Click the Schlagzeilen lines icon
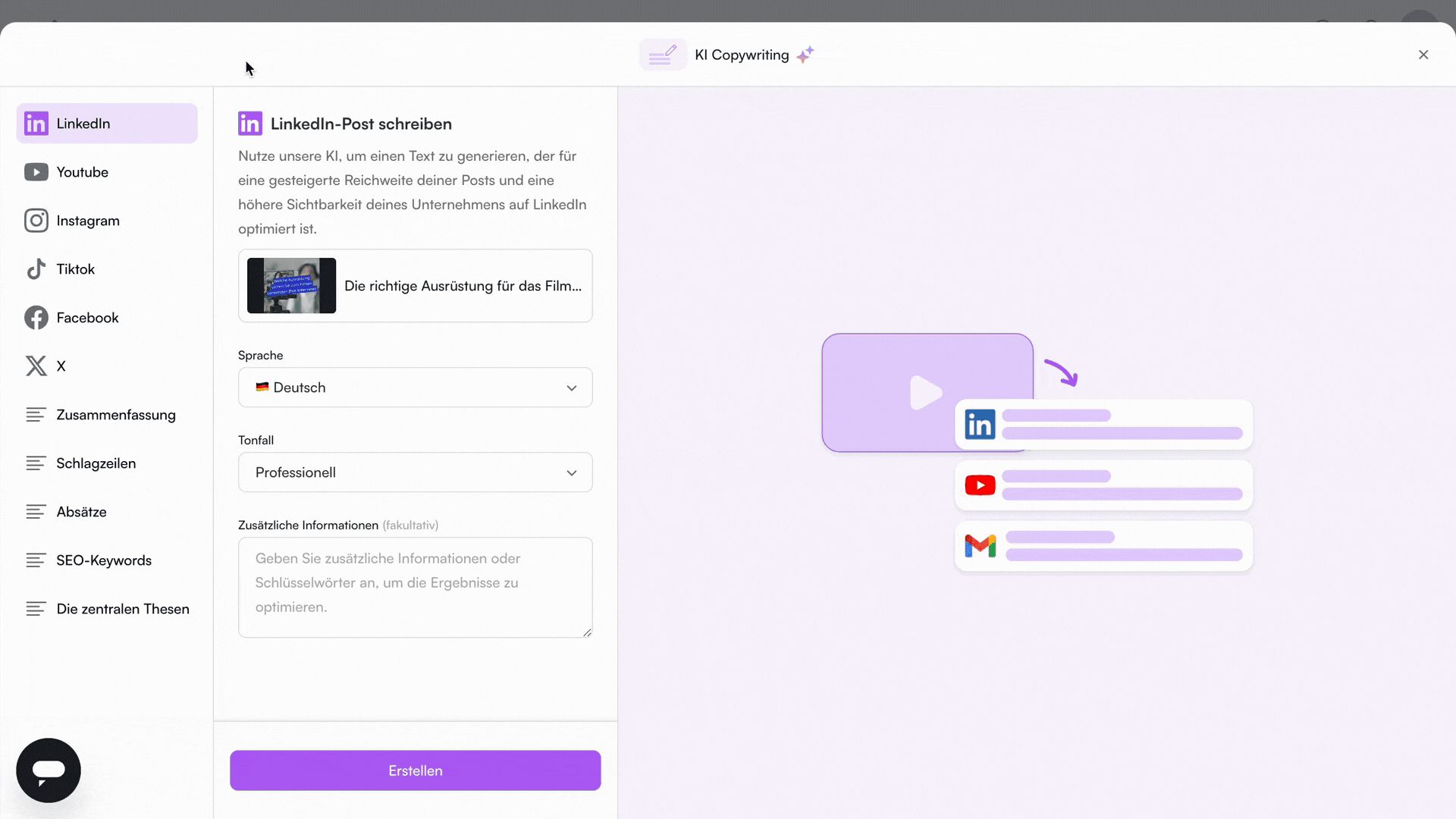 (x=36, y=463)
